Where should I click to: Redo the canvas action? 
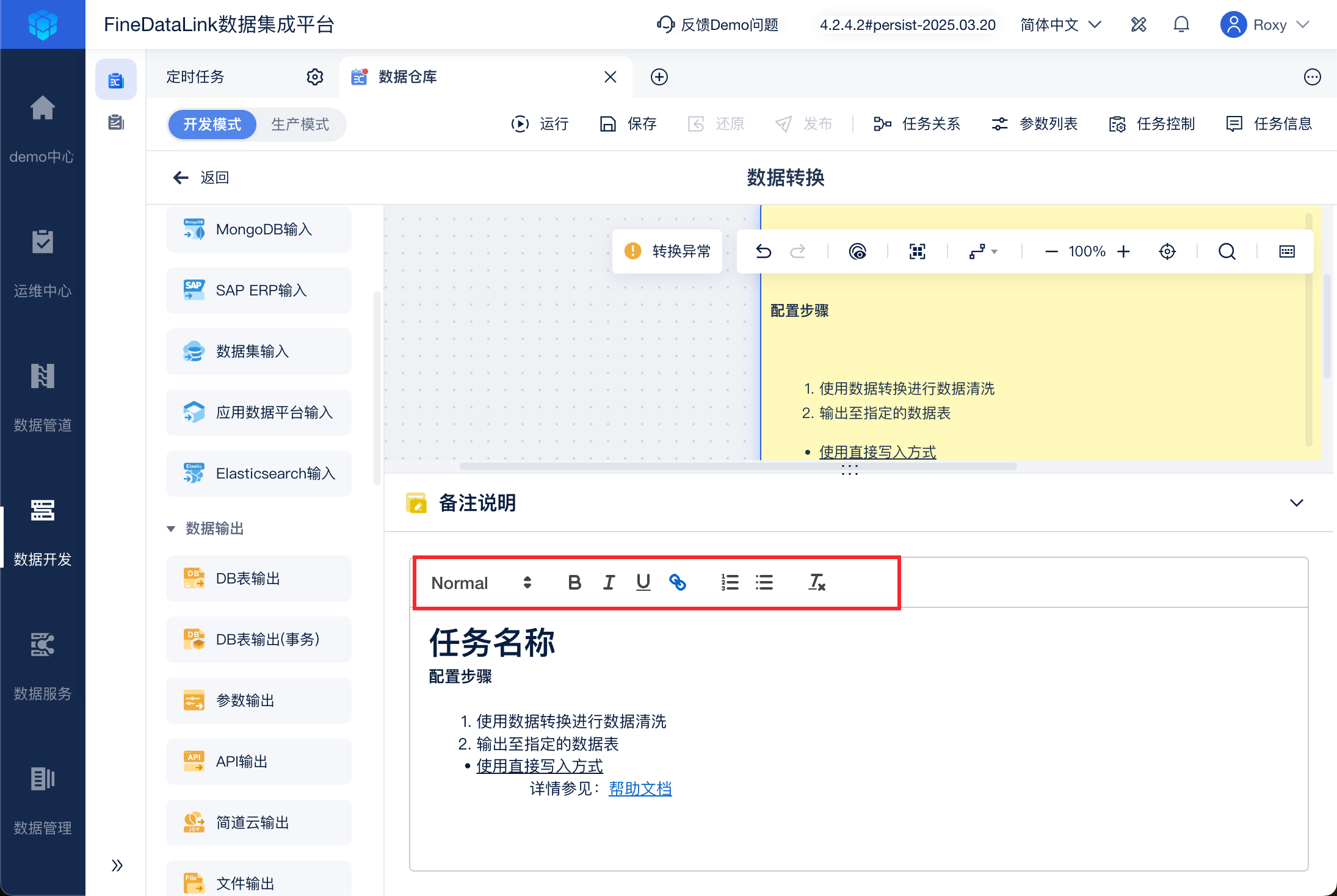798,251
